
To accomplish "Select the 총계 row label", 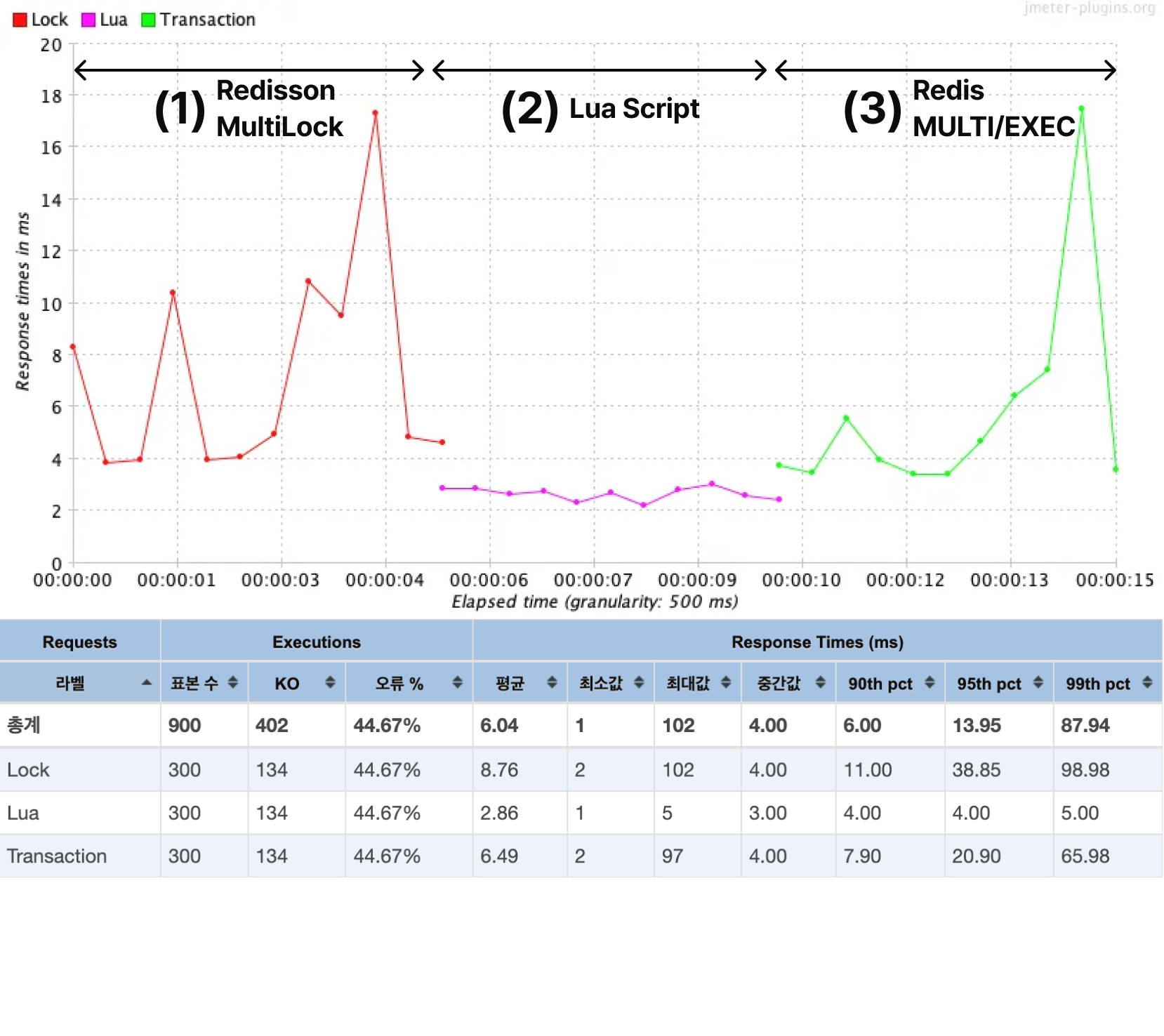I will point(23,726).
